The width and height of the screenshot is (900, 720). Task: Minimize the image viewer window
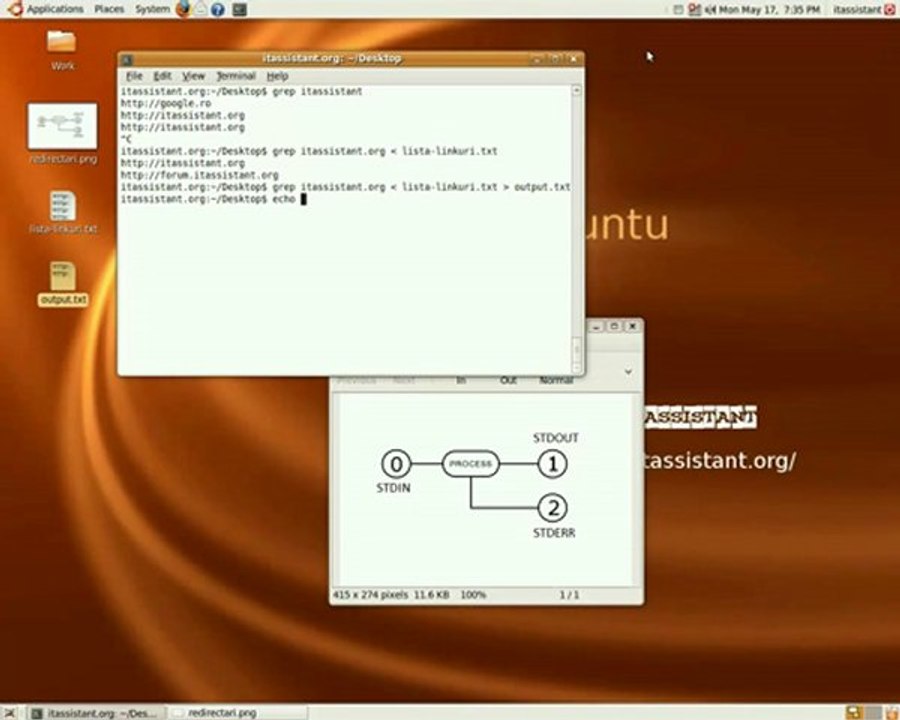[596, 326]
